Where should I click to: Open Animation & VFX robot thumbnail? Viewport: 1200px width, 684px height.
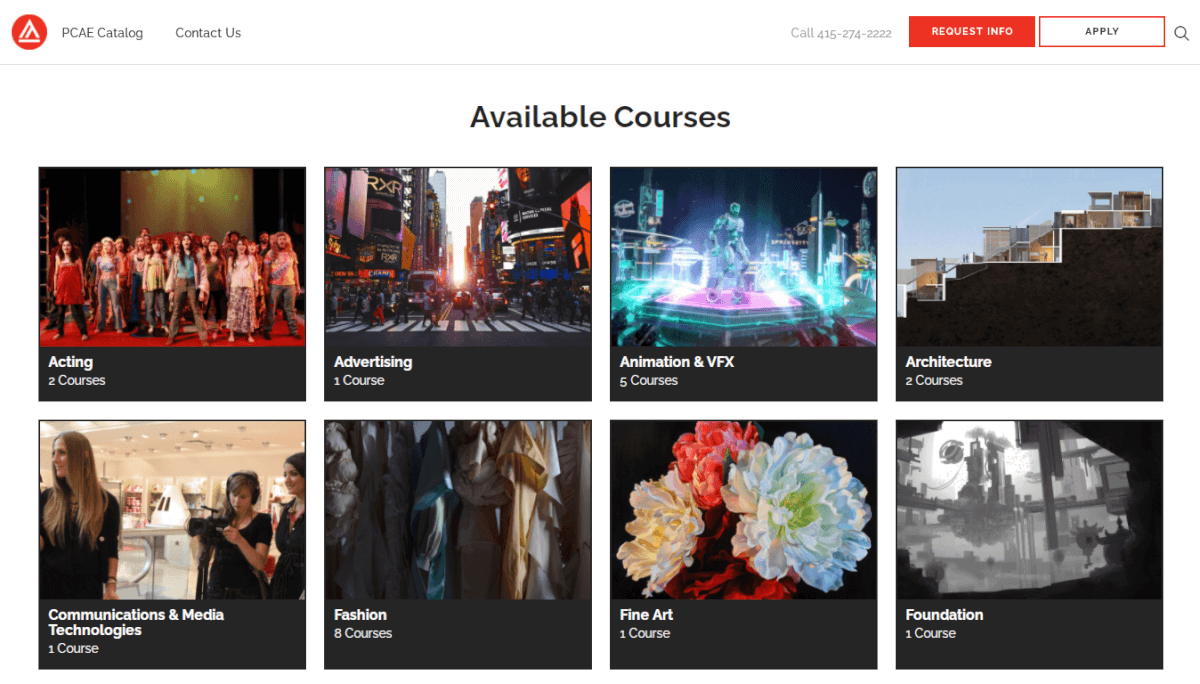(x=743, y=257)
